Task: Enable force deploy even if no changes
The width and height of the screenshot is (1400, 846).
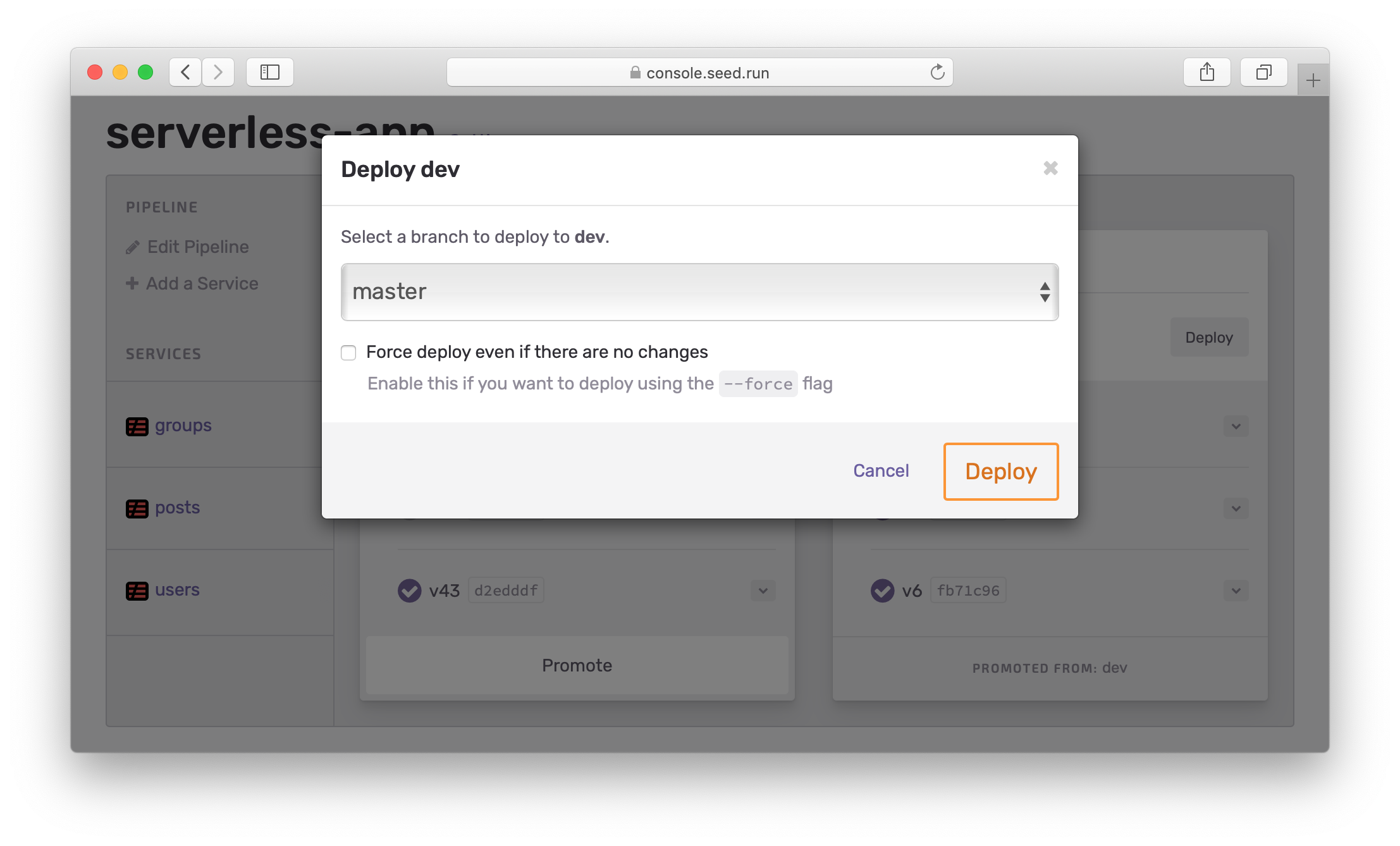Action: [x=349, y=351]
